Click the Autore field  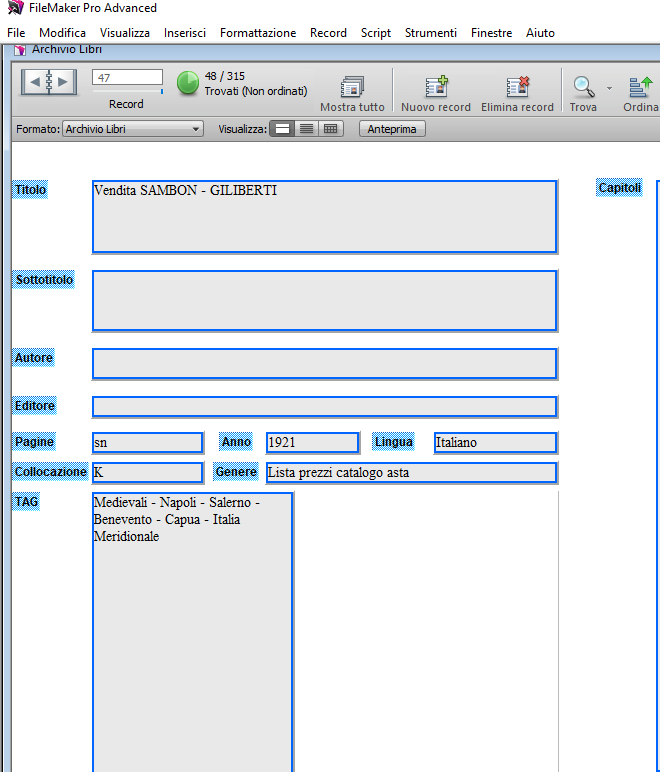325,363
